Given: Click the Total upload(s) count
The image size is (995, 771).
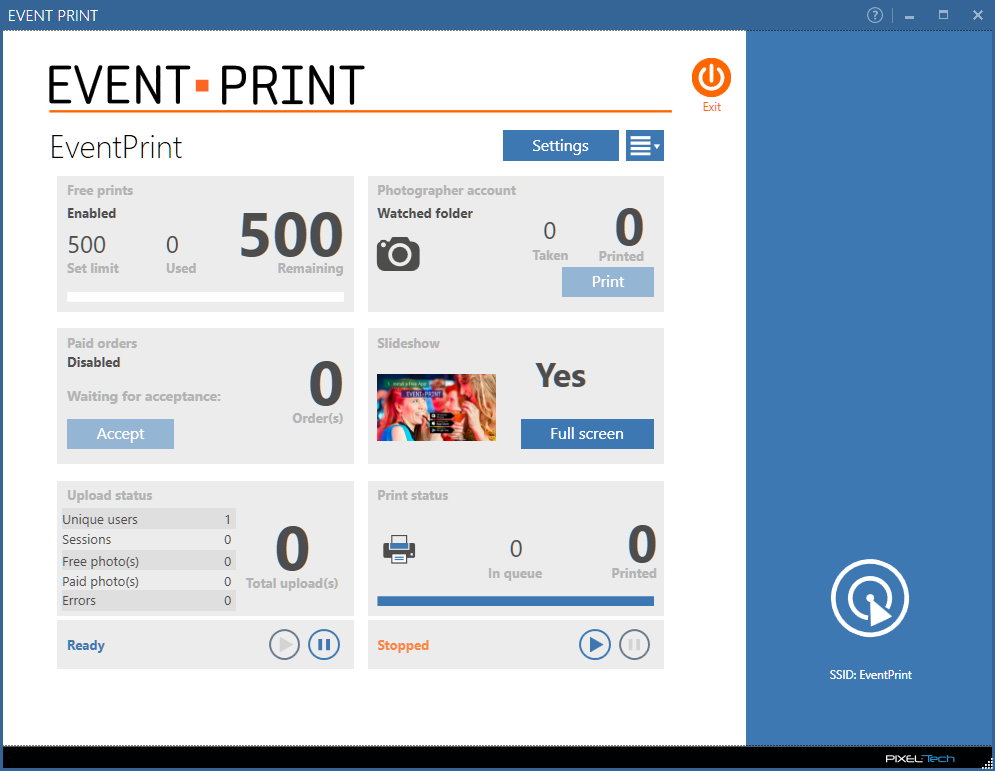Looking at the screenshot, I should coord(293,549).
